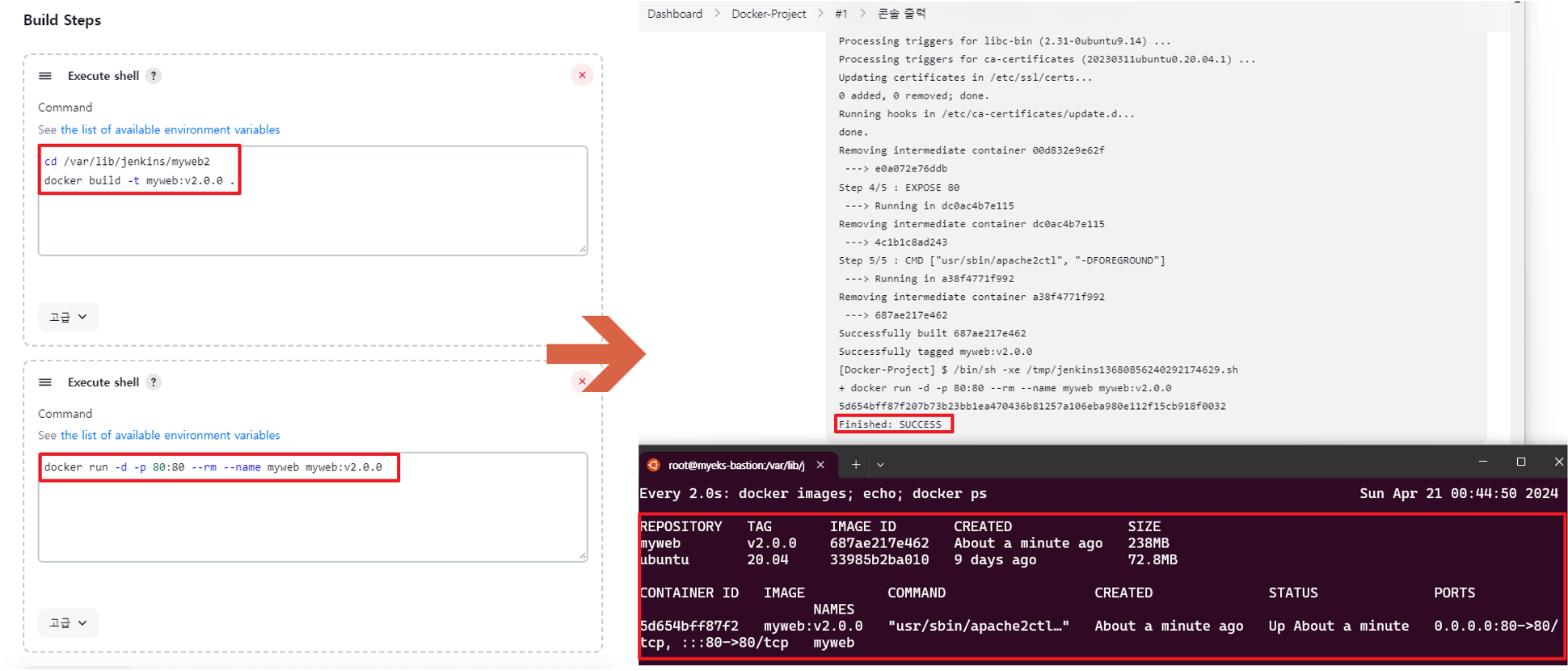Open terminal profile dropdown menu

880,465
